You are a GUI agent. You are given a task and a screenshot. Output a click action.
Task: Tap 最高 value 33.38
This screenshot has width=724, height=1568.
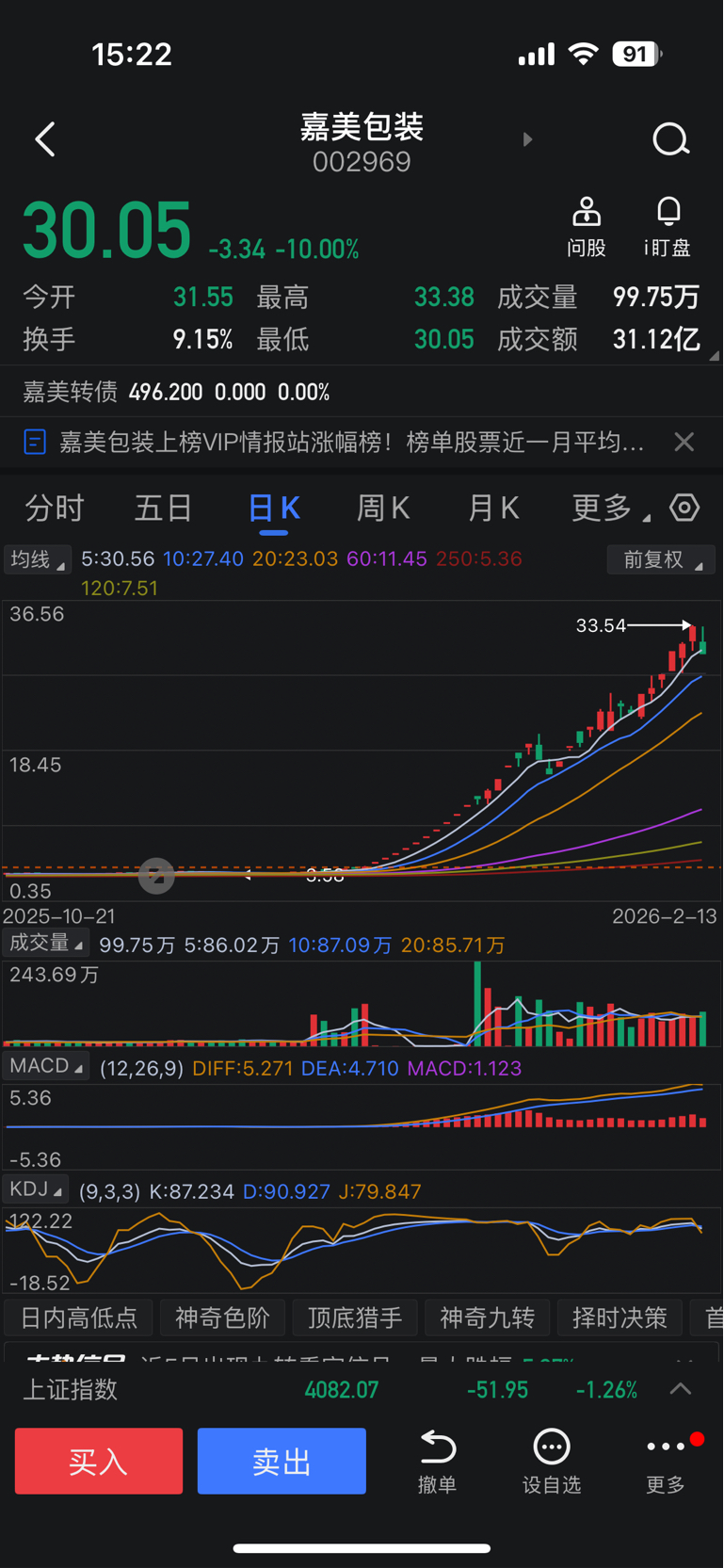444,298
